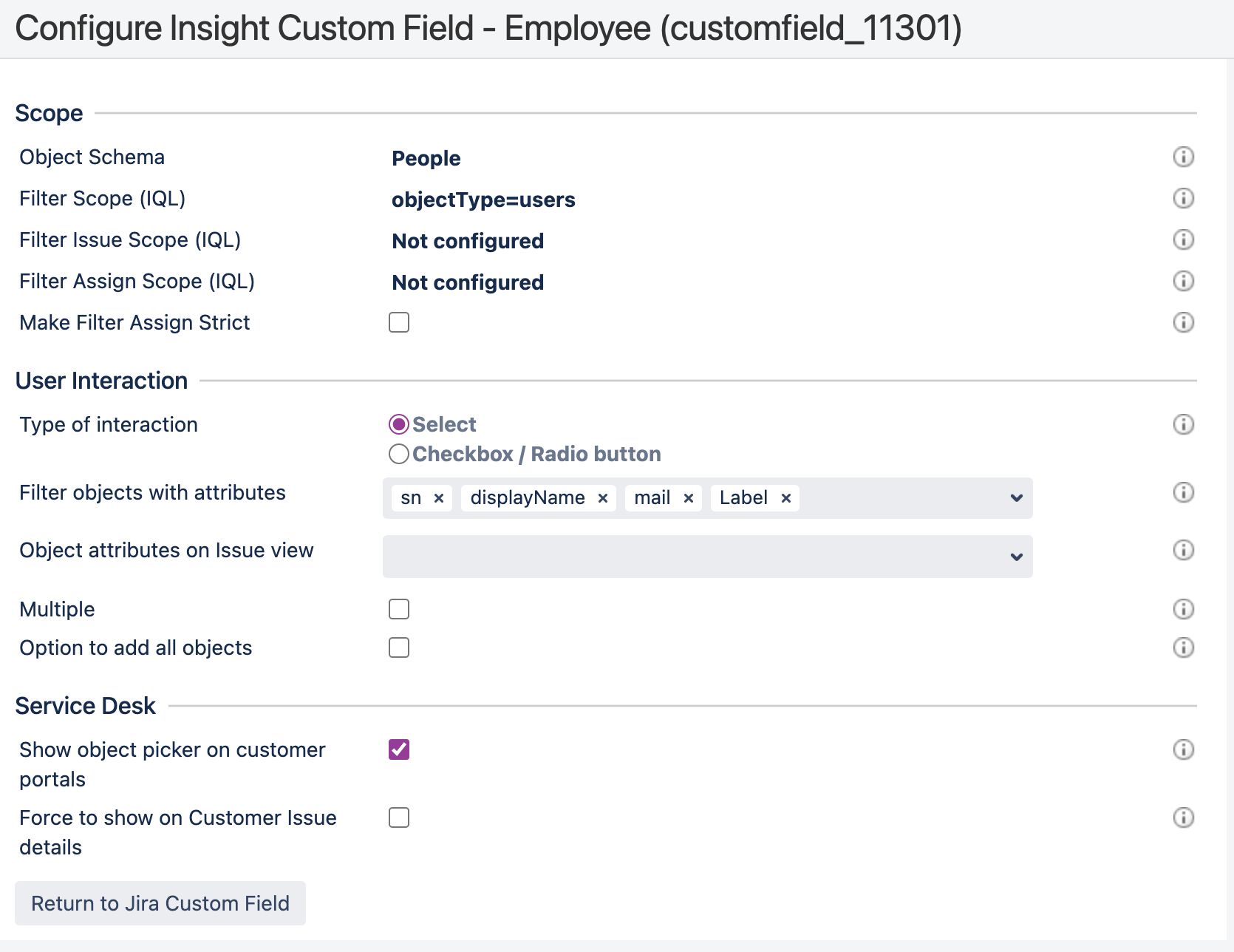
Task: Enable Force to show on Customer Issue details
Action: click(399, 817)
